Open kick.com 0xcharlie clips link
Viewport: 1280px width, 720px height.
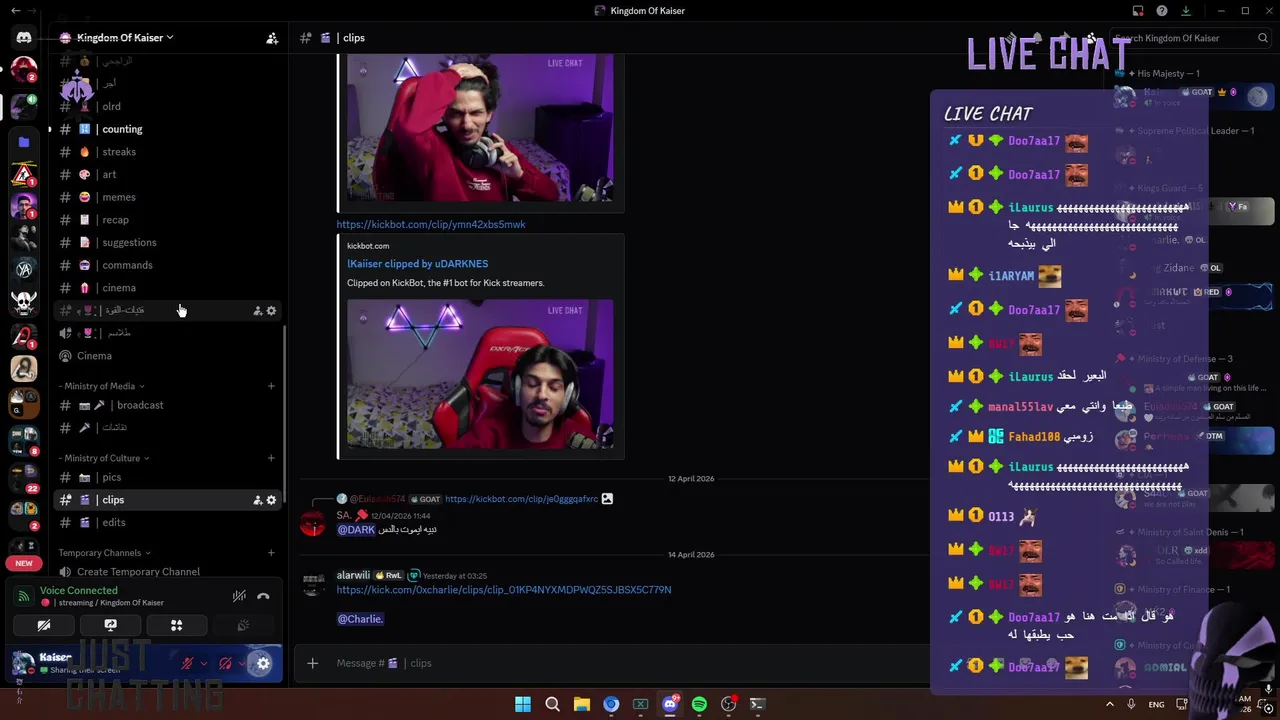point(504,590)
